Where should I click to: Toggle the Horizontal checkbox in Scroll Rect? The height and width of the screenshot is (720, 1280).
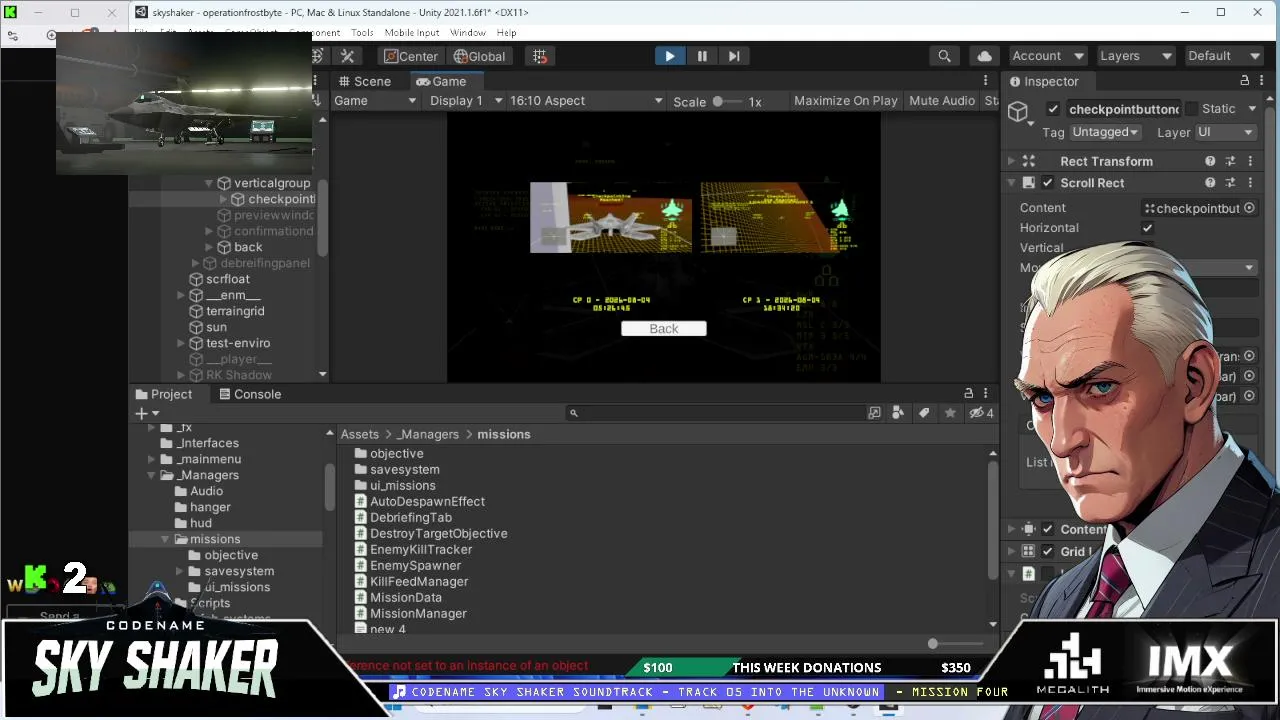1148,228
